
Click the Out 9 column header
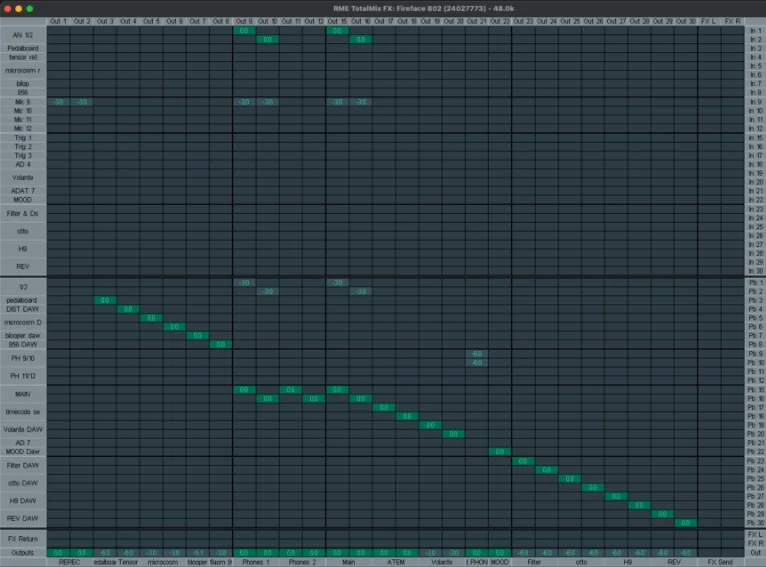tap(244, 21)
